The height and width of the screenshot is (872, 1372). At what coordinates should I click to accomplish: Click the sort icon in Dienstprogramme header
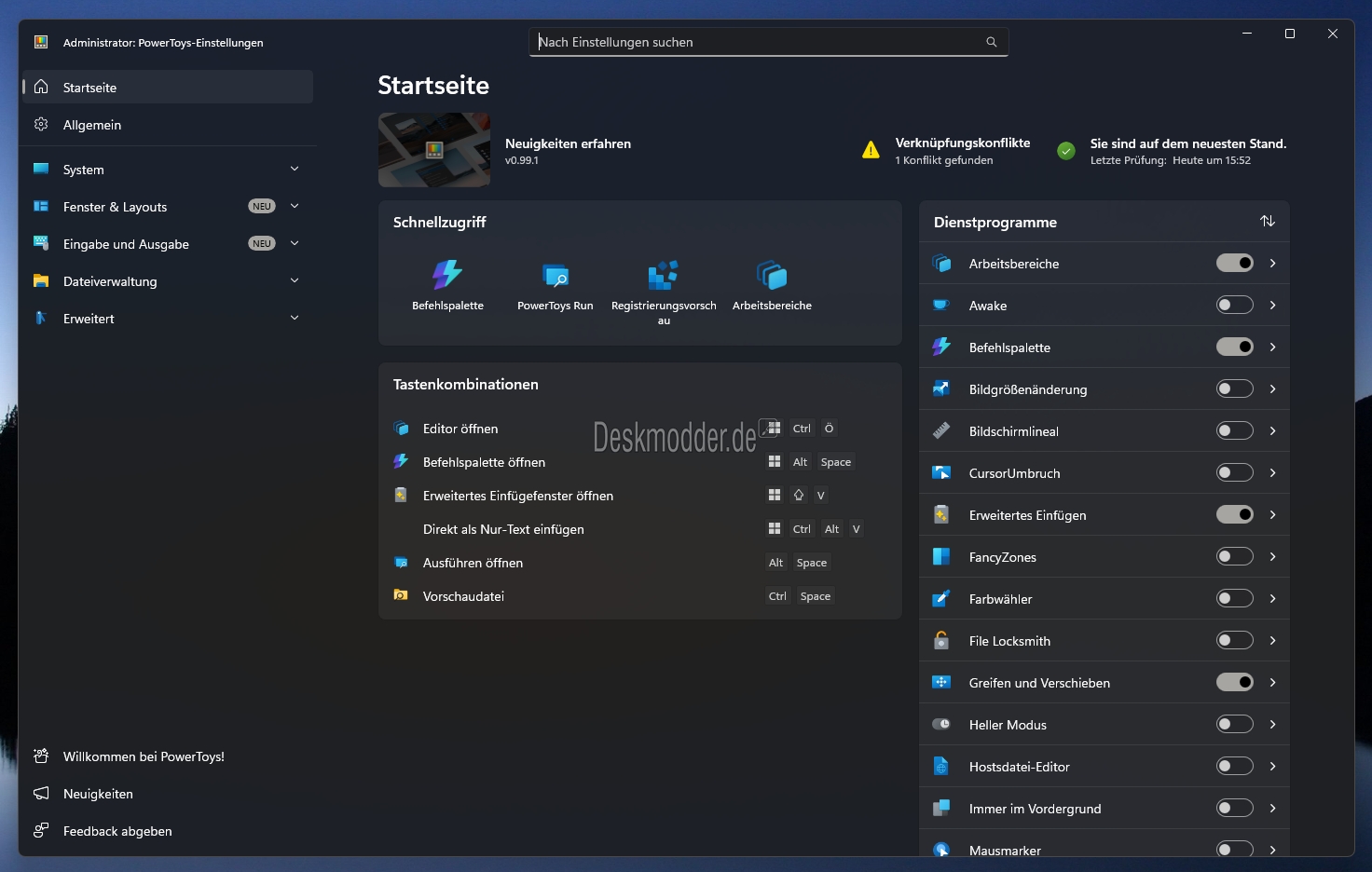[1267, 222]
